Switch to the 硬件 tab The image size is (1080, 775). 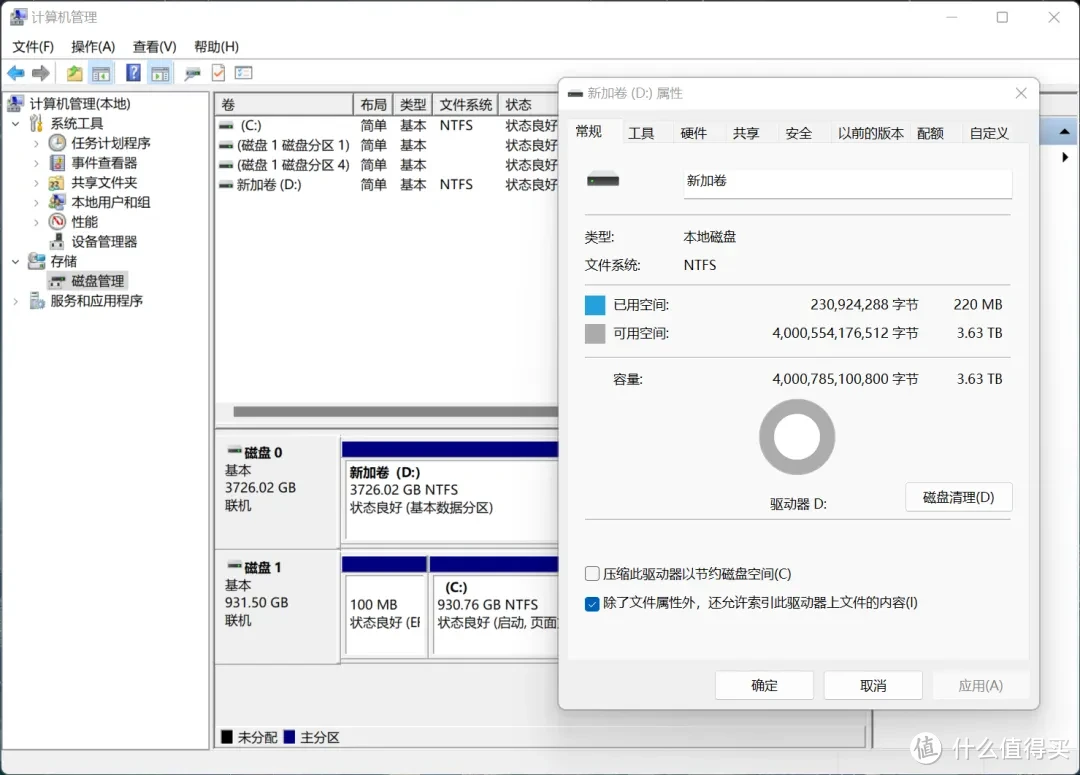[696, 132]
